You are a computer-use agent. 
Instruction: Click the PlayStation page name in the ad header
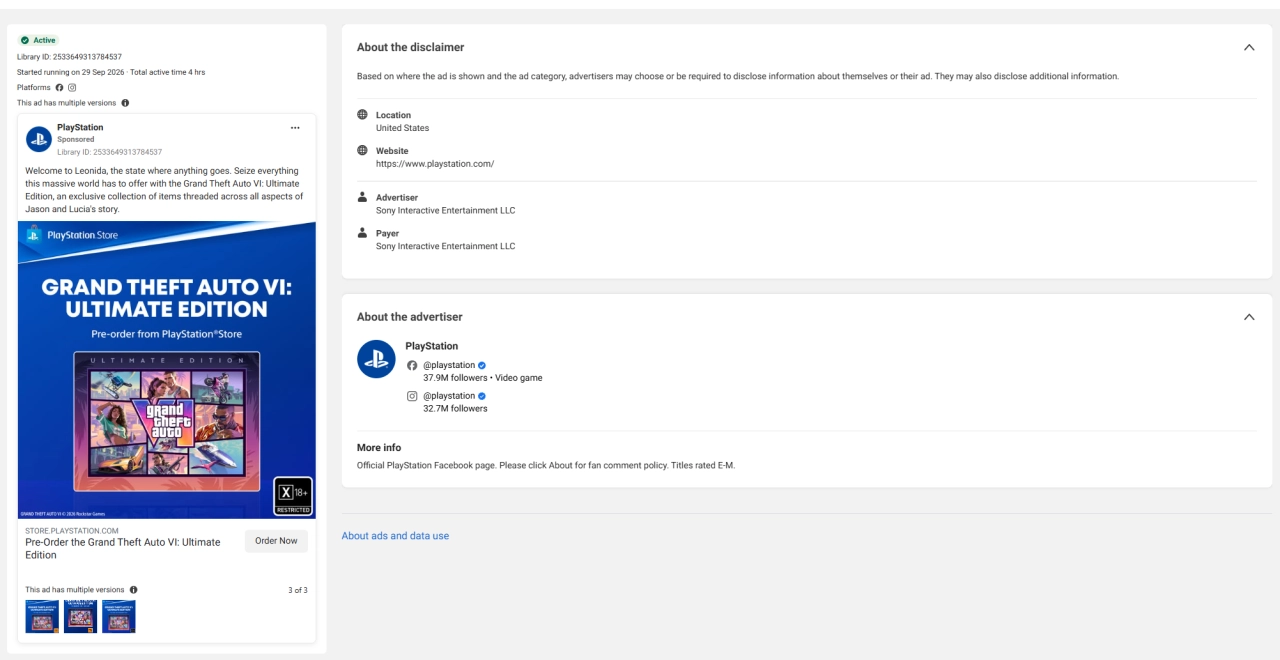[x=80, y=128]
